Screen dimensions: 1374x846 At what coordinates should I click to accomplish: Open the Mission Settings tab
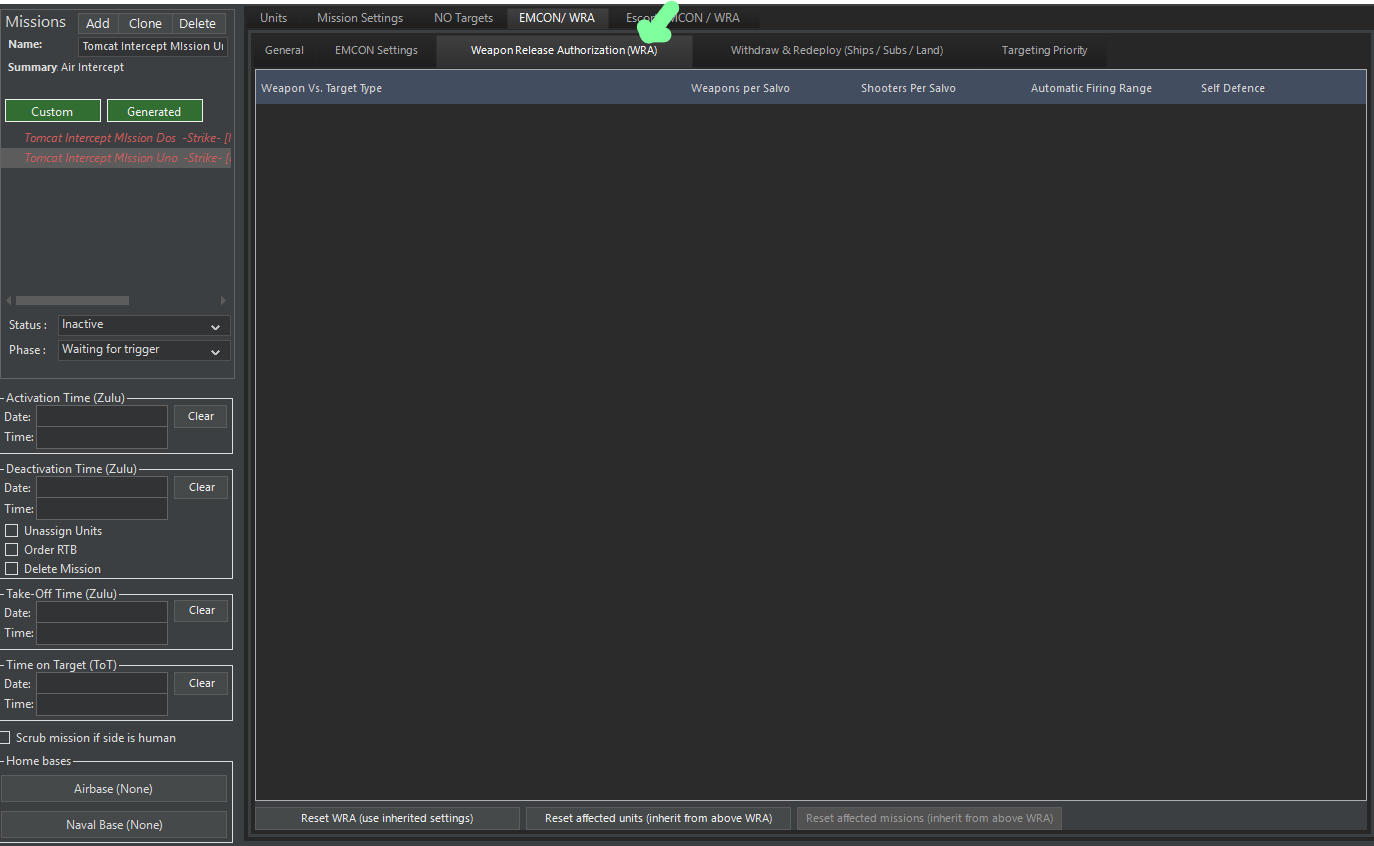[x=360, y=18]
